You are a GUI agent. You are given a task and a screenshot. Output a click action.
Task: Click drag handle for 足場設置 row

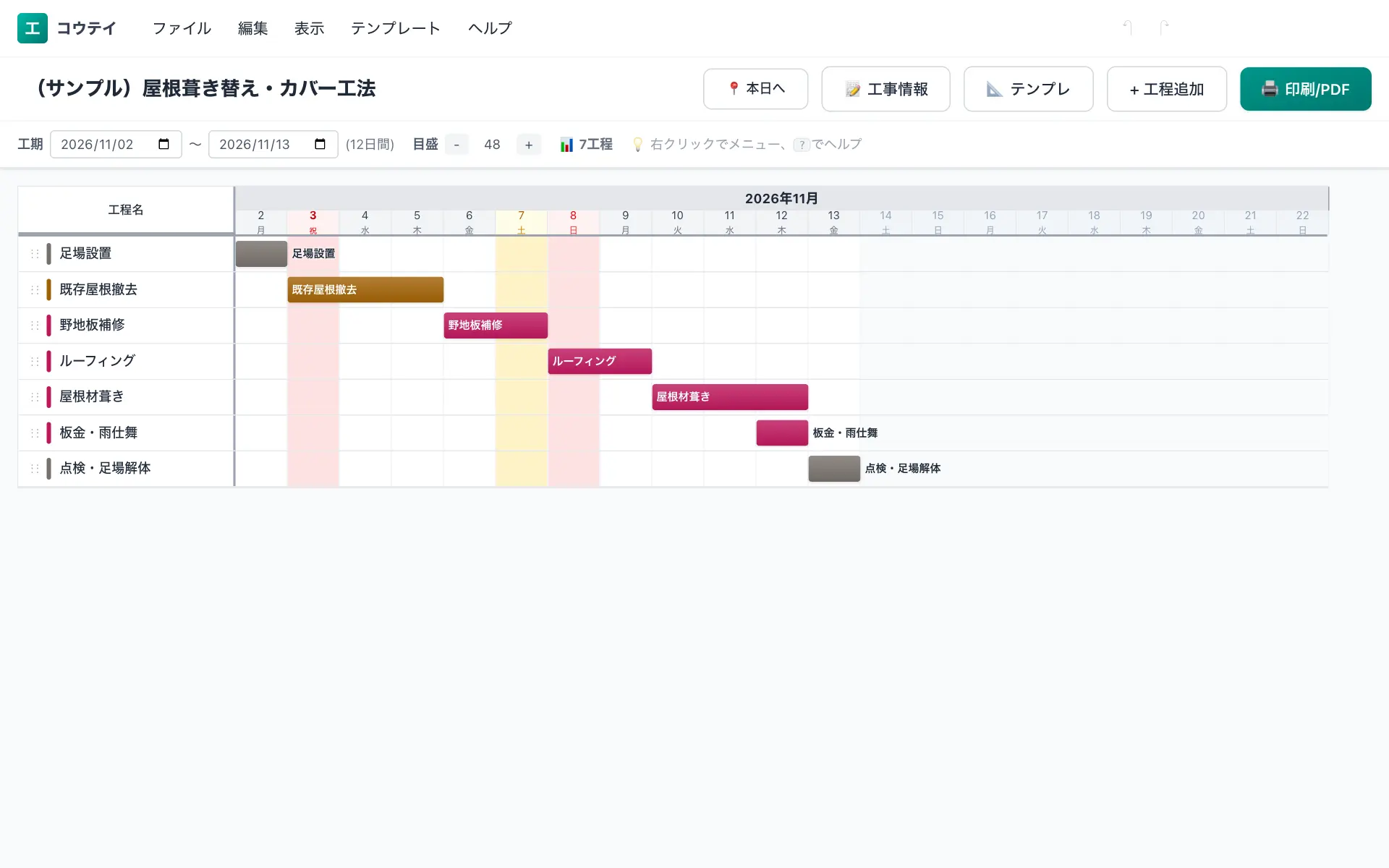(x=35, y=254)
